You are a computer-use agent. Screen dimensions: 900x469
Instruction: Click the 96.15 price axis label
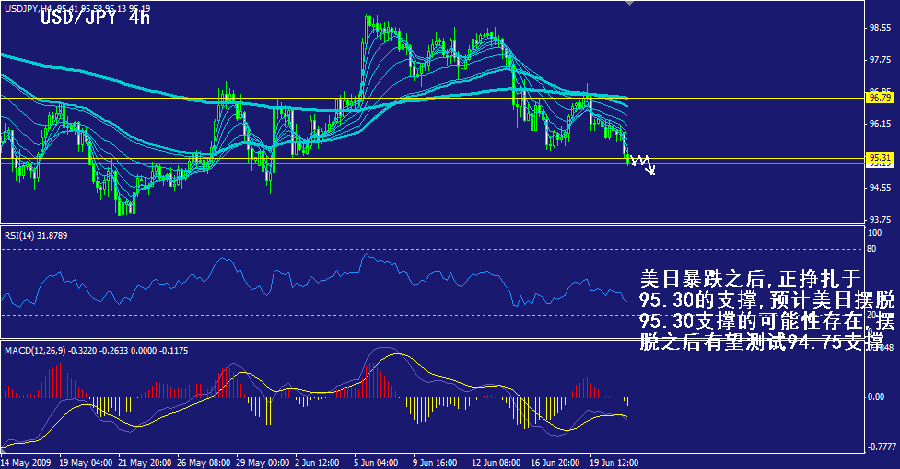click(x=880, y=123)
